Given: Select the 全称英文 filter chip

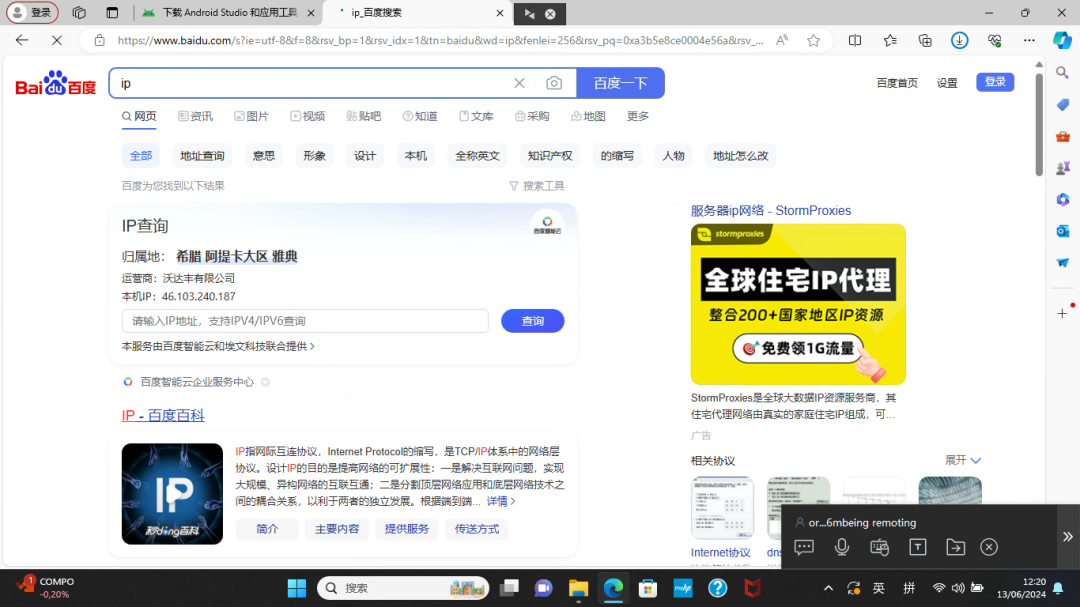Looking at the screenshot, I should pyautogui.click(x=477, y=156).
